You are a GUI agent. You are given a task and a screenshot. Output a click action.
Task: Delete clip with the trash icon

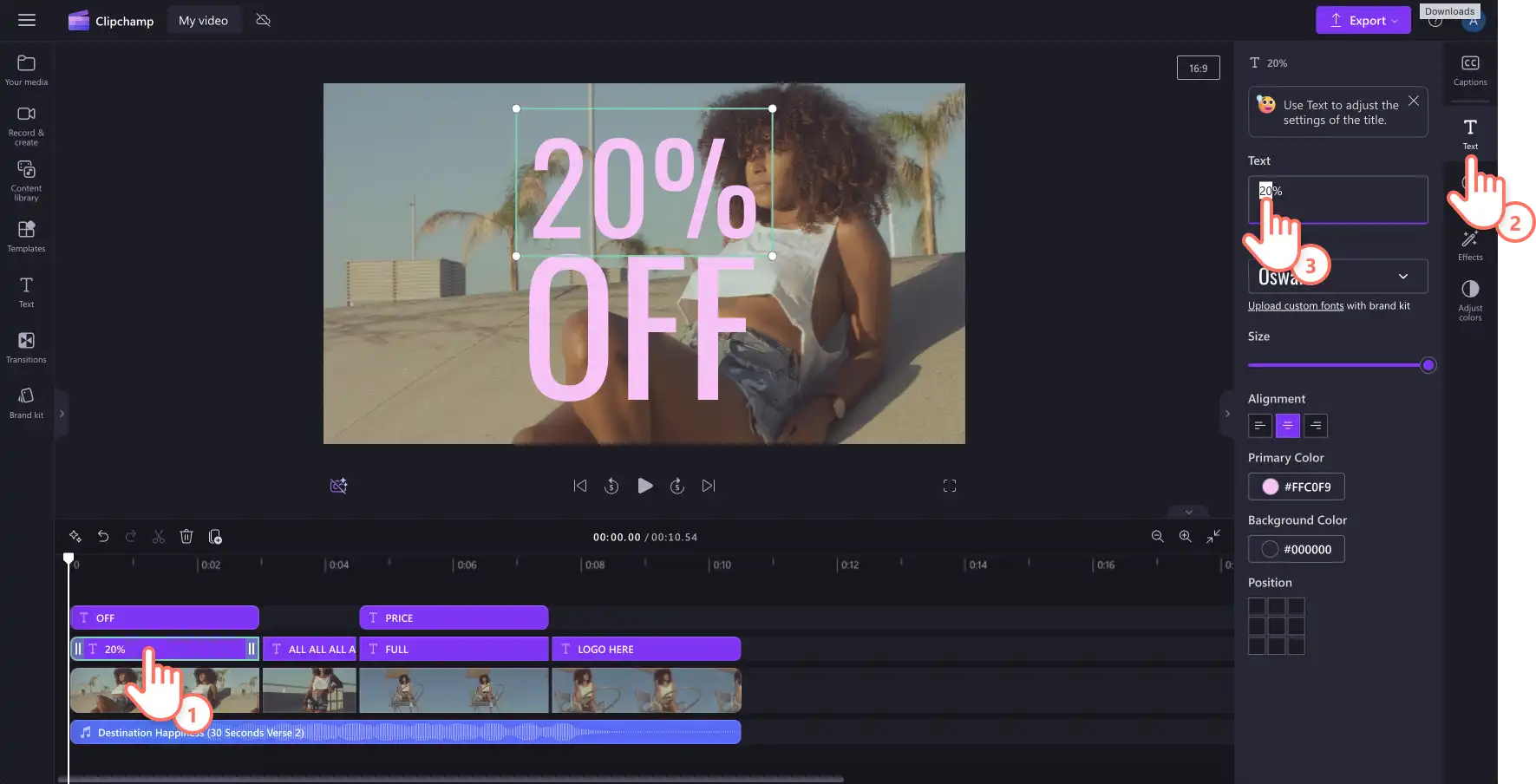(186, 537)
